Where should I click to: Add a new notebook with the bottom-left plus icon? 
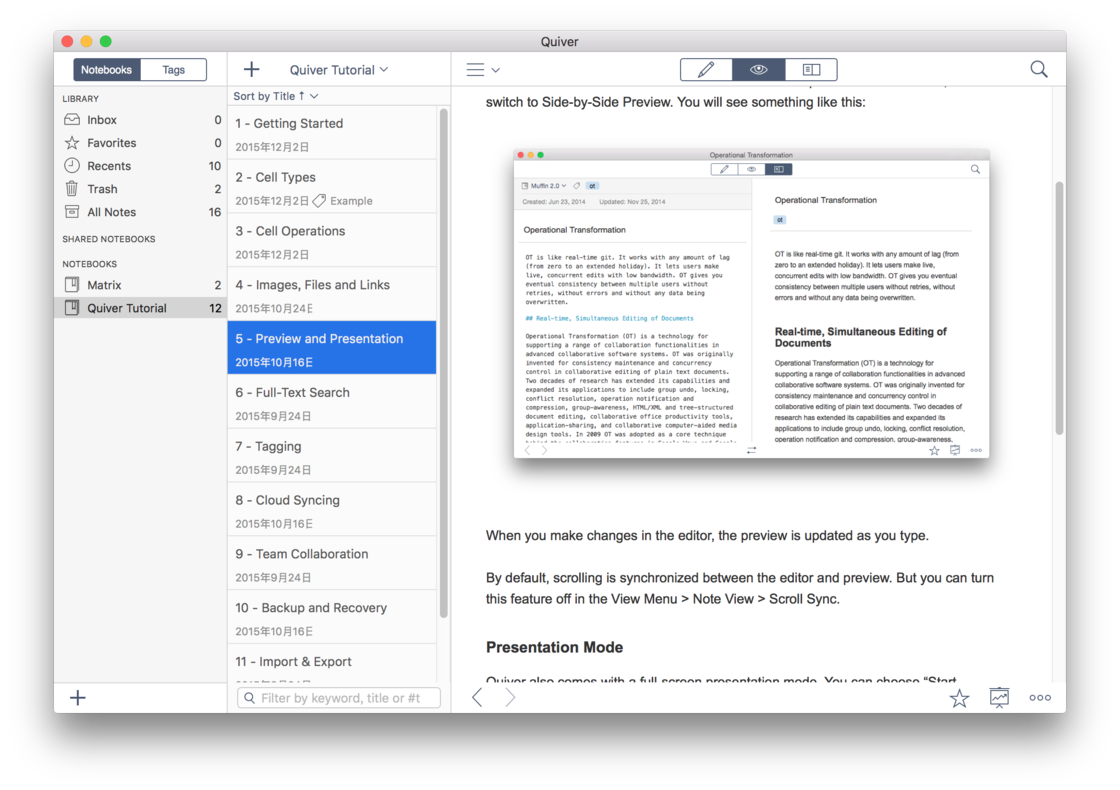pyautogui.click(x=78, y=698)
